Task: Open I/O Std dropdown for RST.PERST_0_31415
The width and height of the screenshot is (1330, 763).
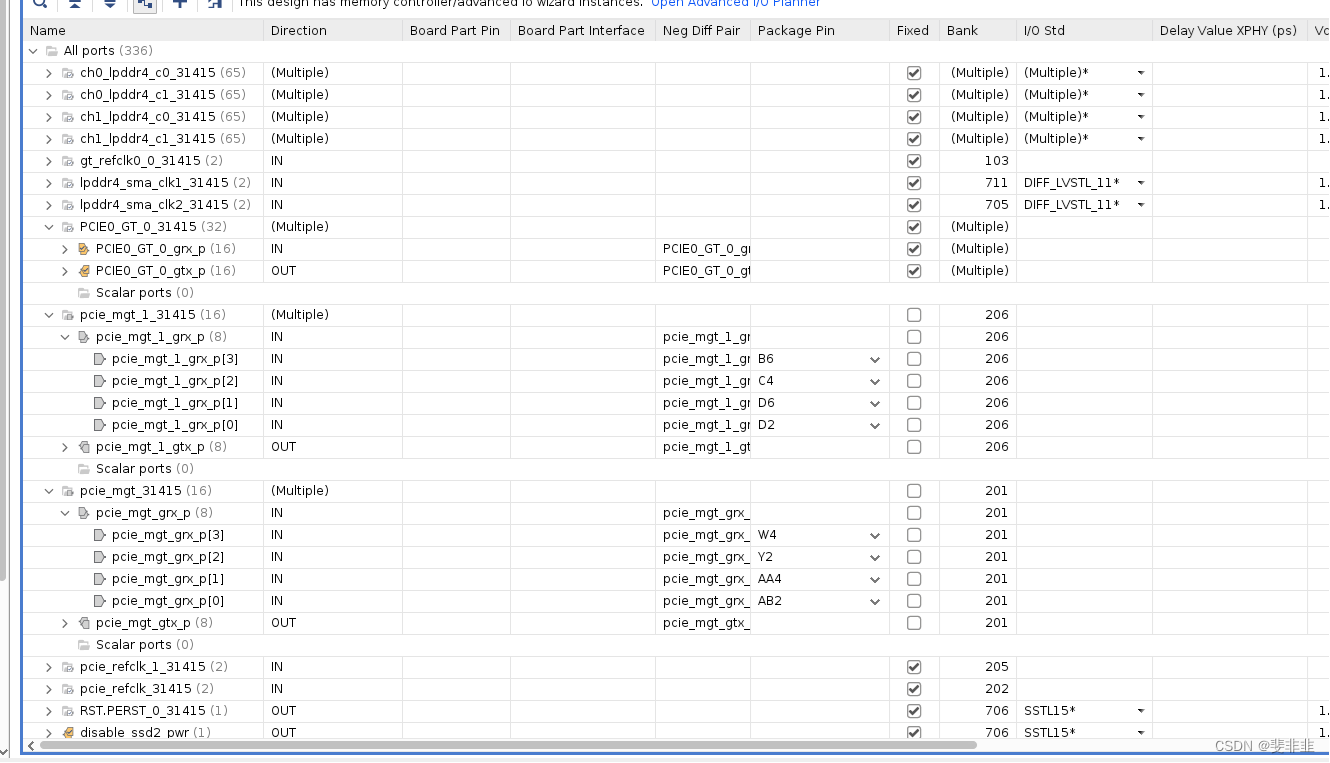Action: click(x=1140, y=711)
